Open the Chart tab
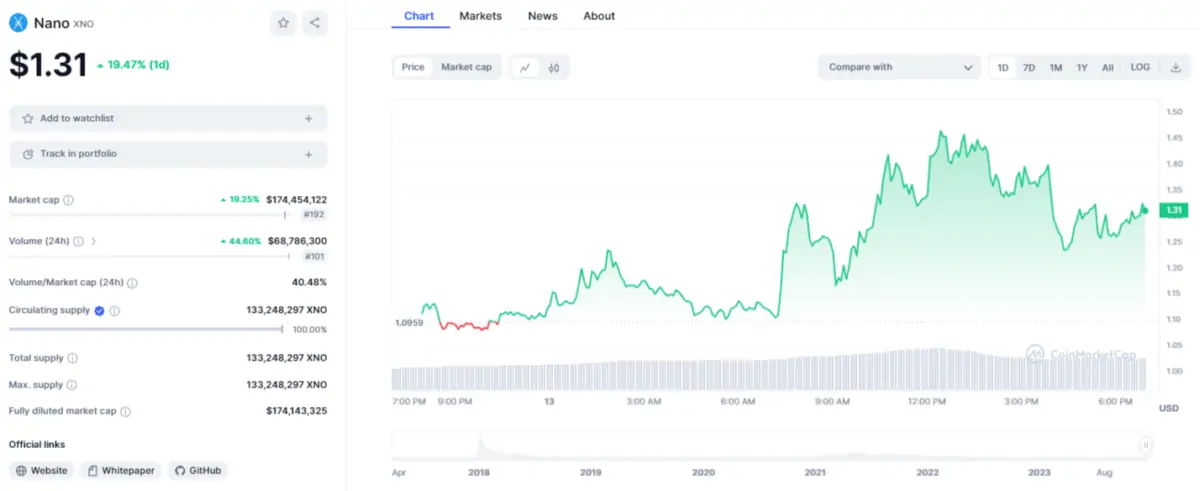This screenshot has height=491, width=1200. [x=420, y=16]
